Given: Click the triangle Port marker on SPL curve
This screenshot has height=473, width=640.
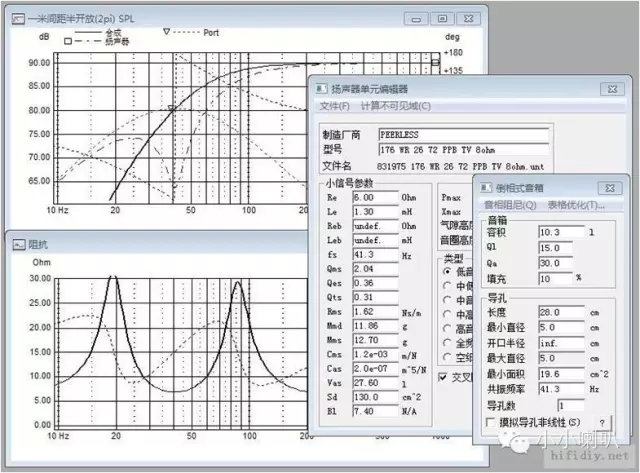Looking at the screenshot, I should pos(171,108).
